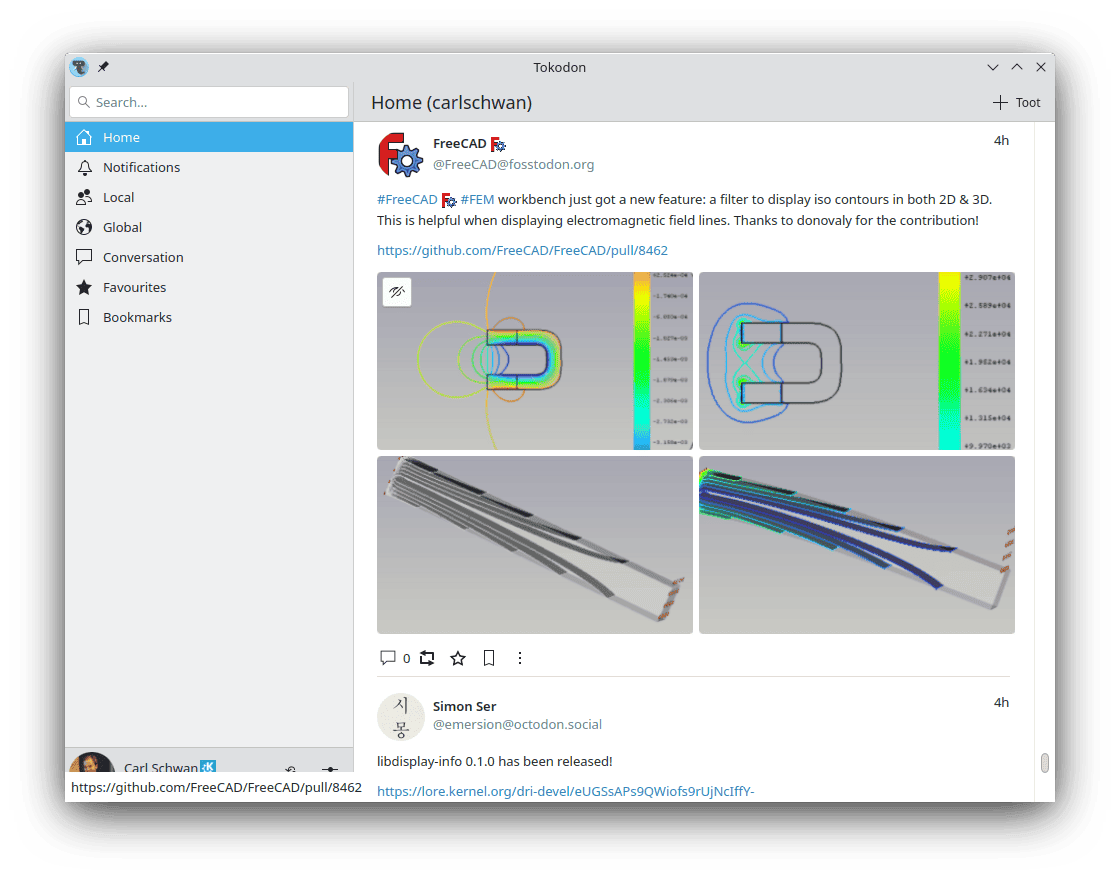This screenshot has height=879, width=1120.
Task: Favourite the FreeCAD post with the star
Action: coord(458,658)
